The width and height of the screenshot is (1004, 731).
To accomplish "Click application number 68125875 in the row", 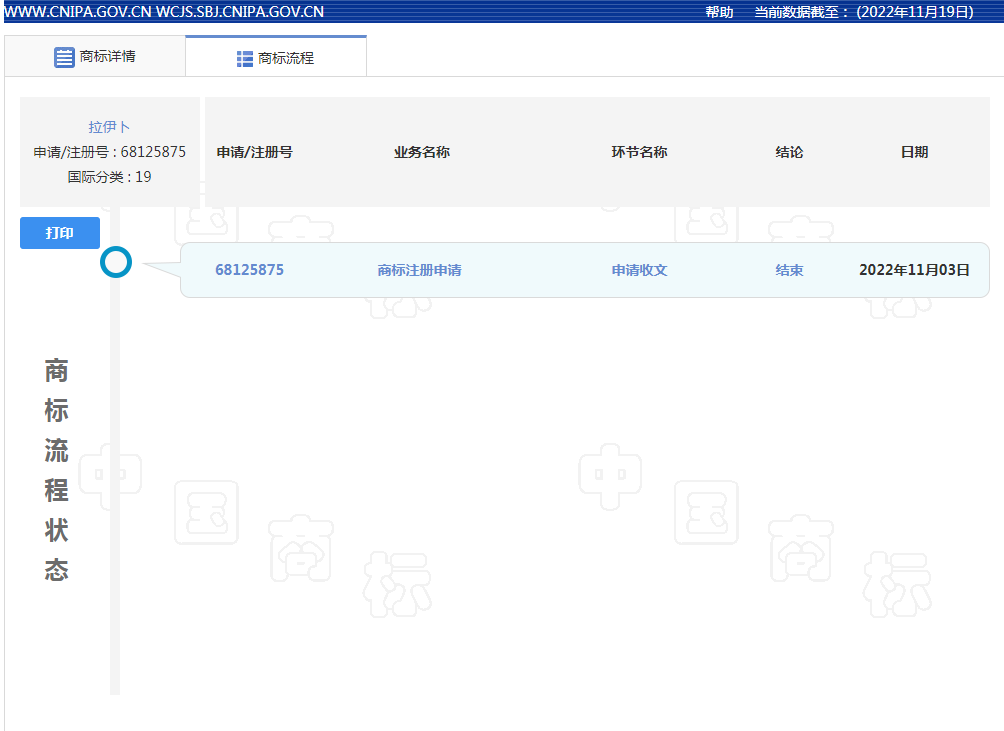I will 249,270.
